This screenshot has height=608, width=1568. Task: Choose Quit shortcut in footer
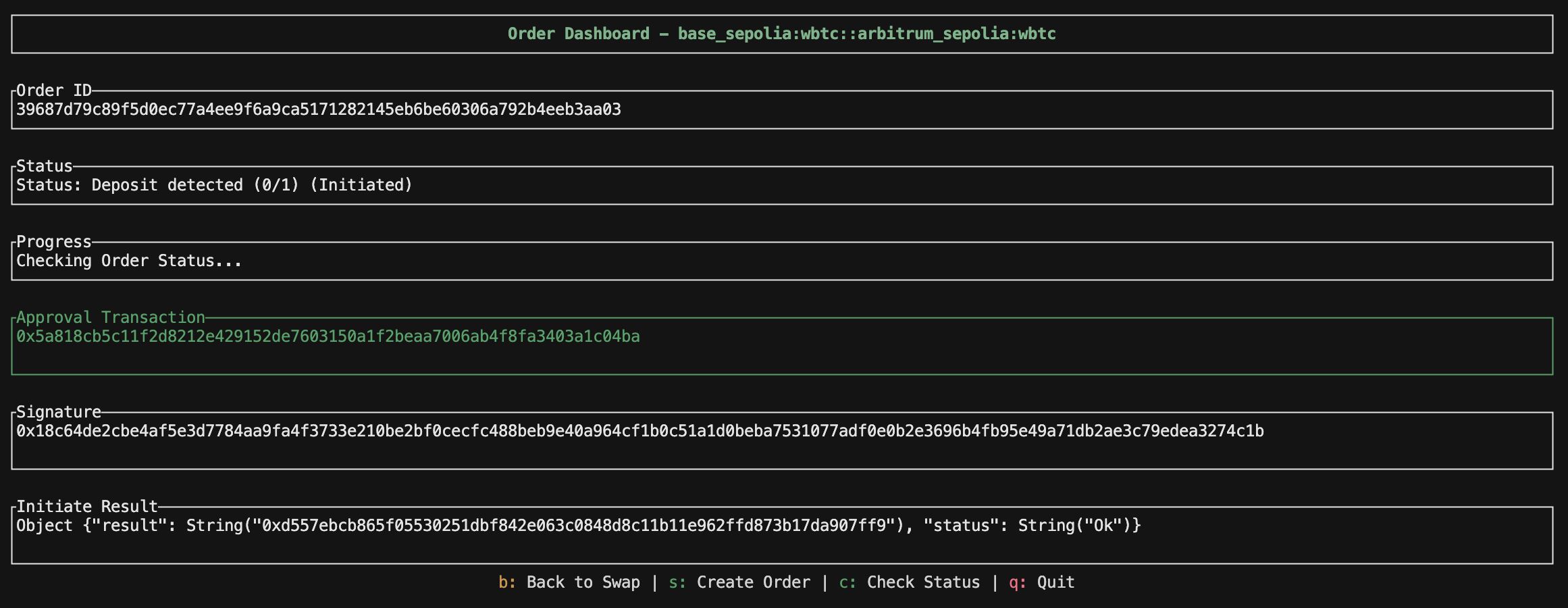coord(1042,582)
